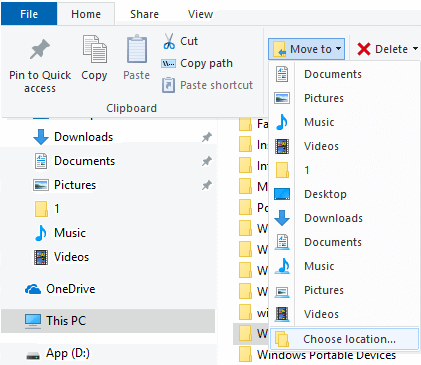
Task: Click the Paste shortcut icon
Action: pos(168,85)
